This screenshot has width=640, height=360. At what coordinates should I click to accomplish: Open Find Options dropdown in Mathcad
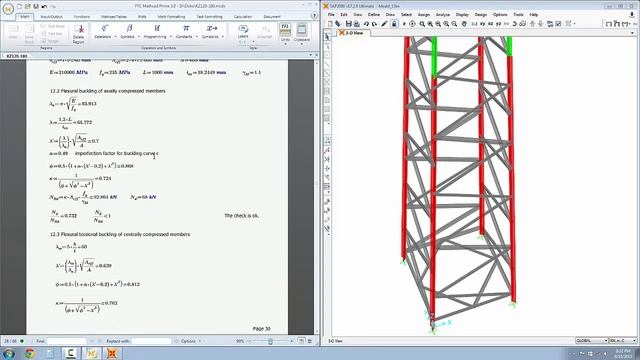tap(190, 341)
